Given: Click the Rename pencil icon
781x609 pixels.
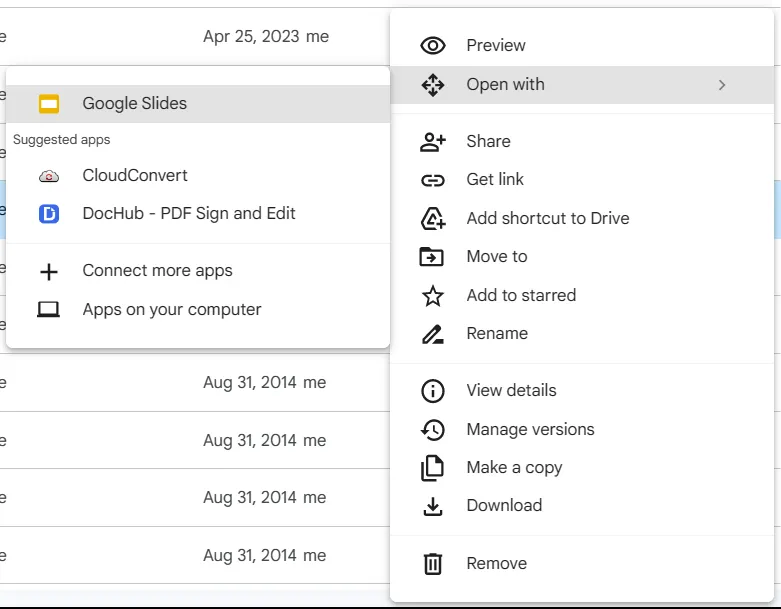Looking at the screenshot, I should coord(432,334).
